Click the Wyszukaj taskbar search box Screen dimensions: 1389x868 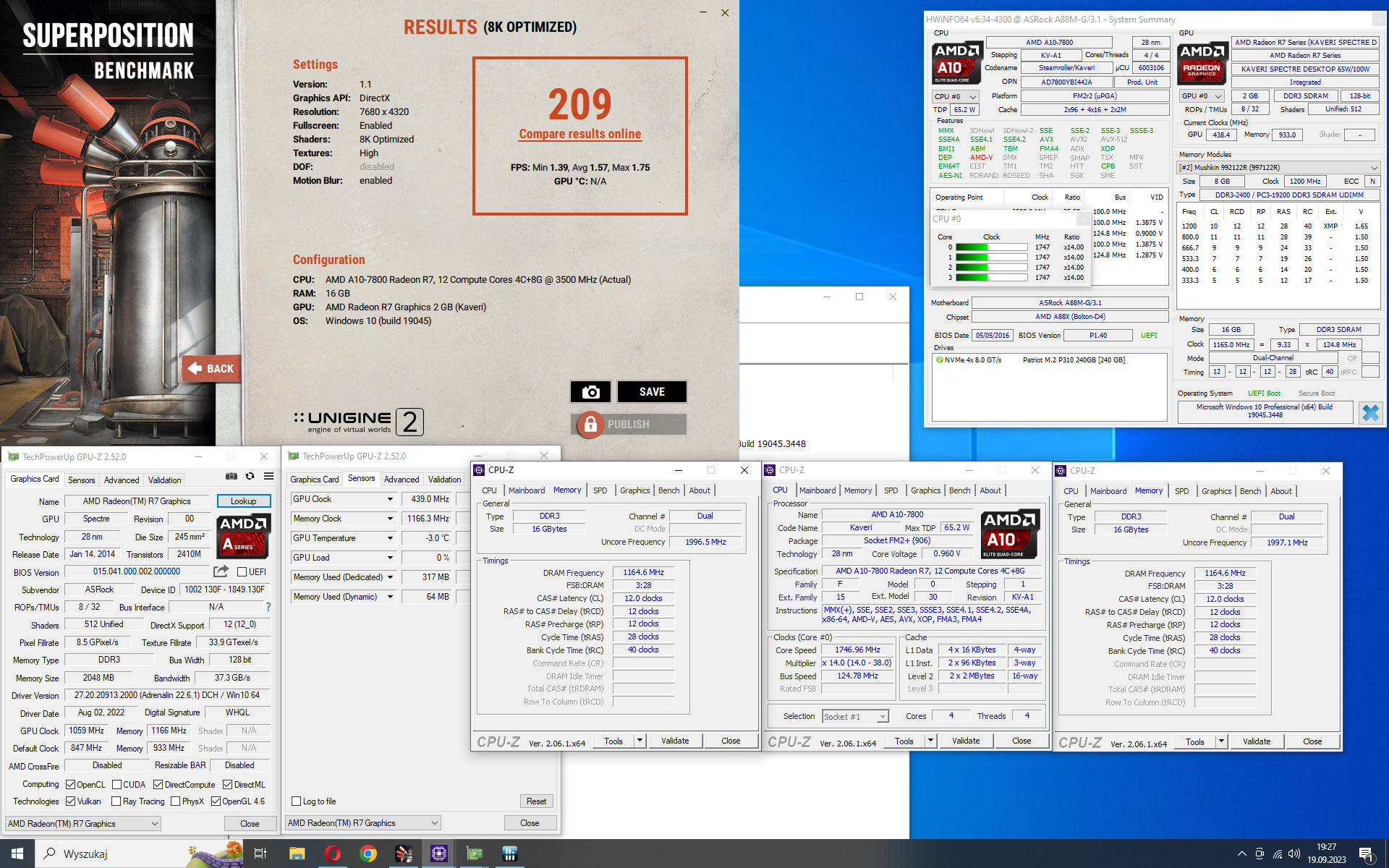point(137,854)
